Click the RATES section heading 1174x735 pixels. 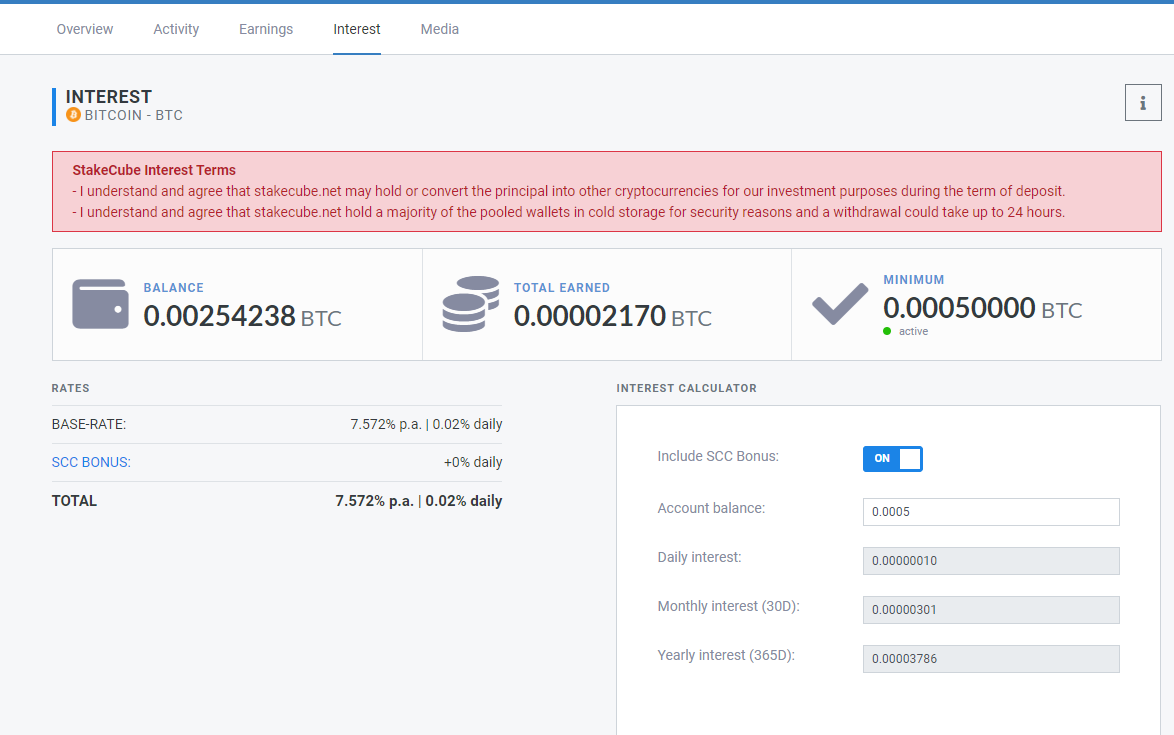click(x=70, y=388)
